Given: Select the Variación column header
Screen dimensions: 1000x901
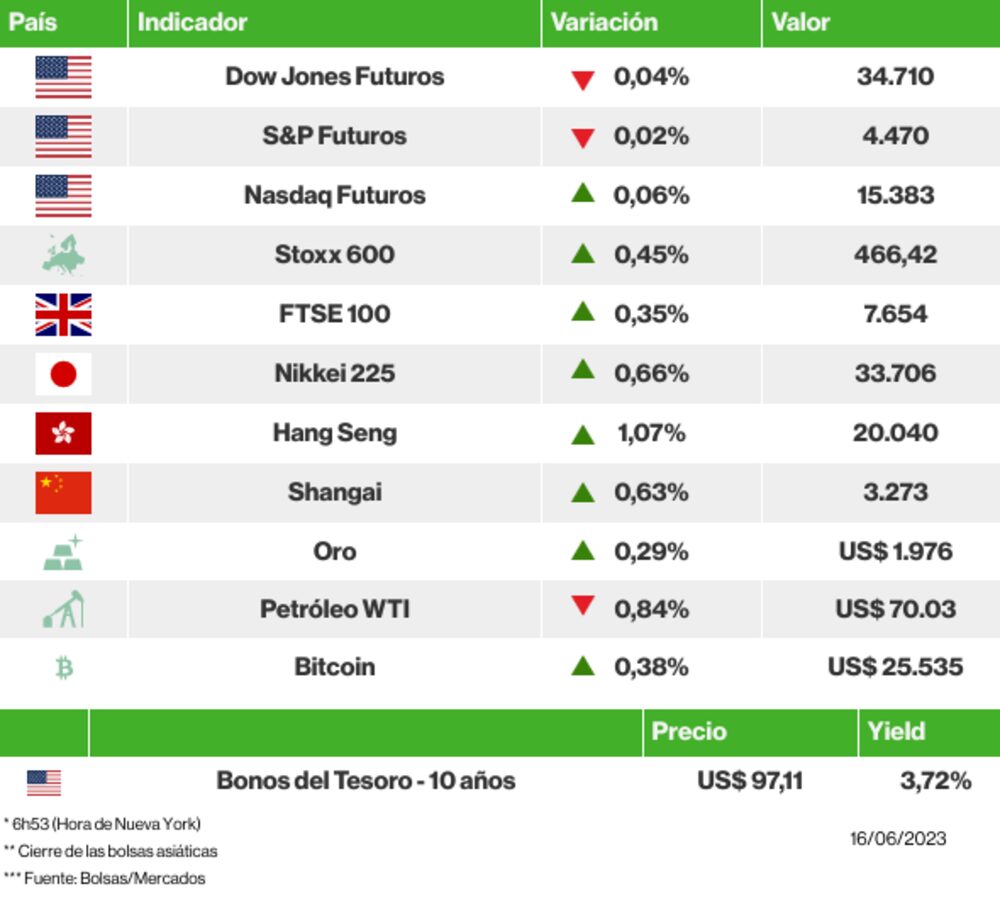Looking at the screenshot, I should 604,22.
